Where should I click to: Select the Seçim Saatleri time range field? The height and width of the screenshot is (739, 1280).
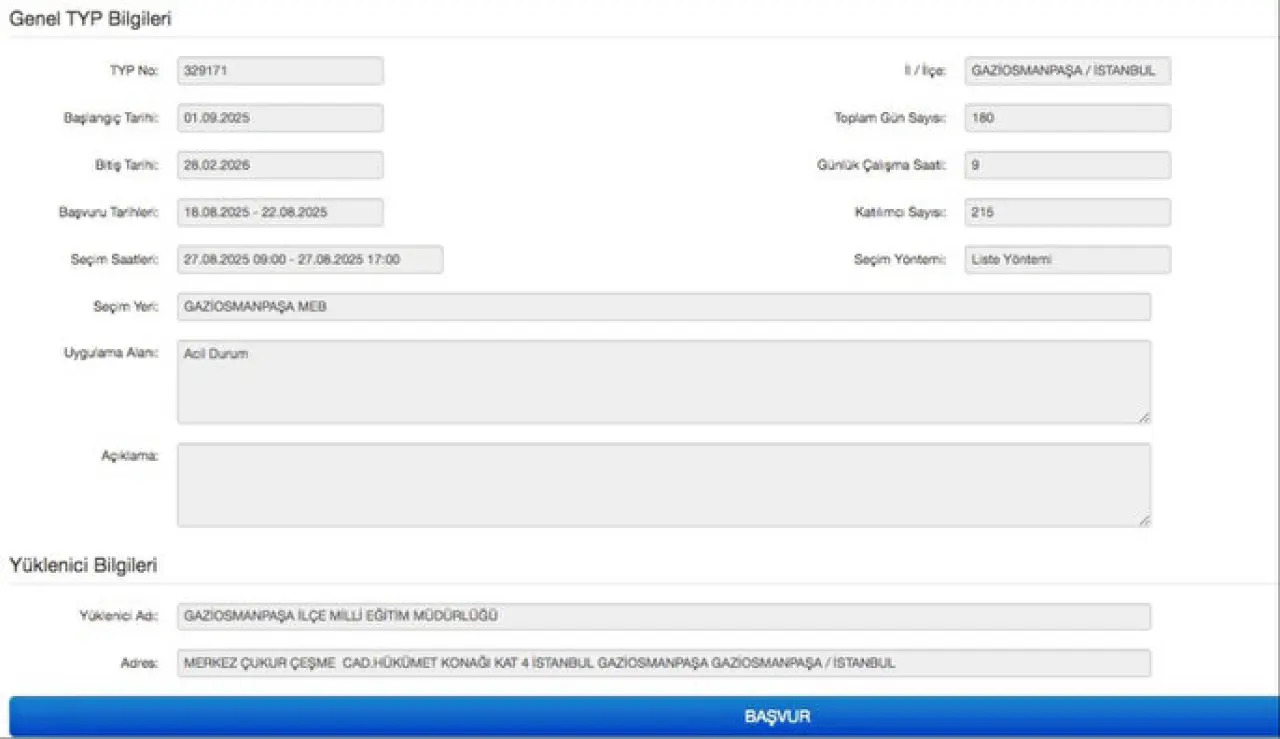(310, 259)
